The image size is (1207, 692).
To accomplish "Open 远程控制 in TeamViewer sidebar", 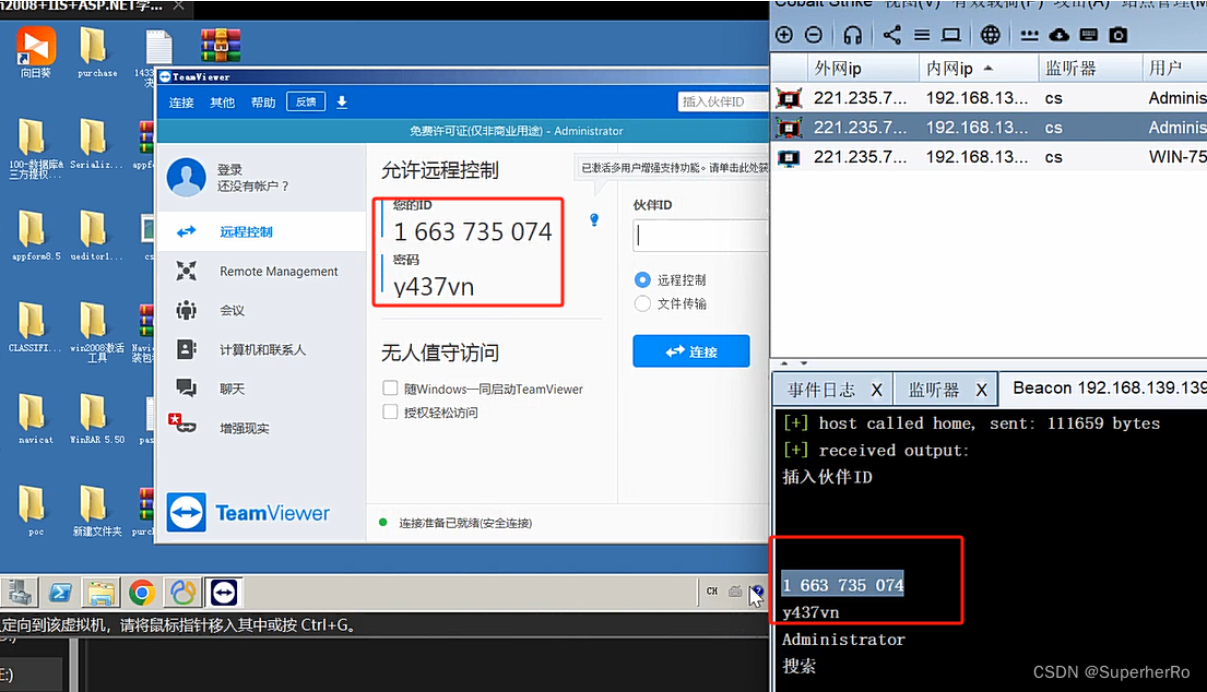I will pyautogui.click(x=261, y=231).
